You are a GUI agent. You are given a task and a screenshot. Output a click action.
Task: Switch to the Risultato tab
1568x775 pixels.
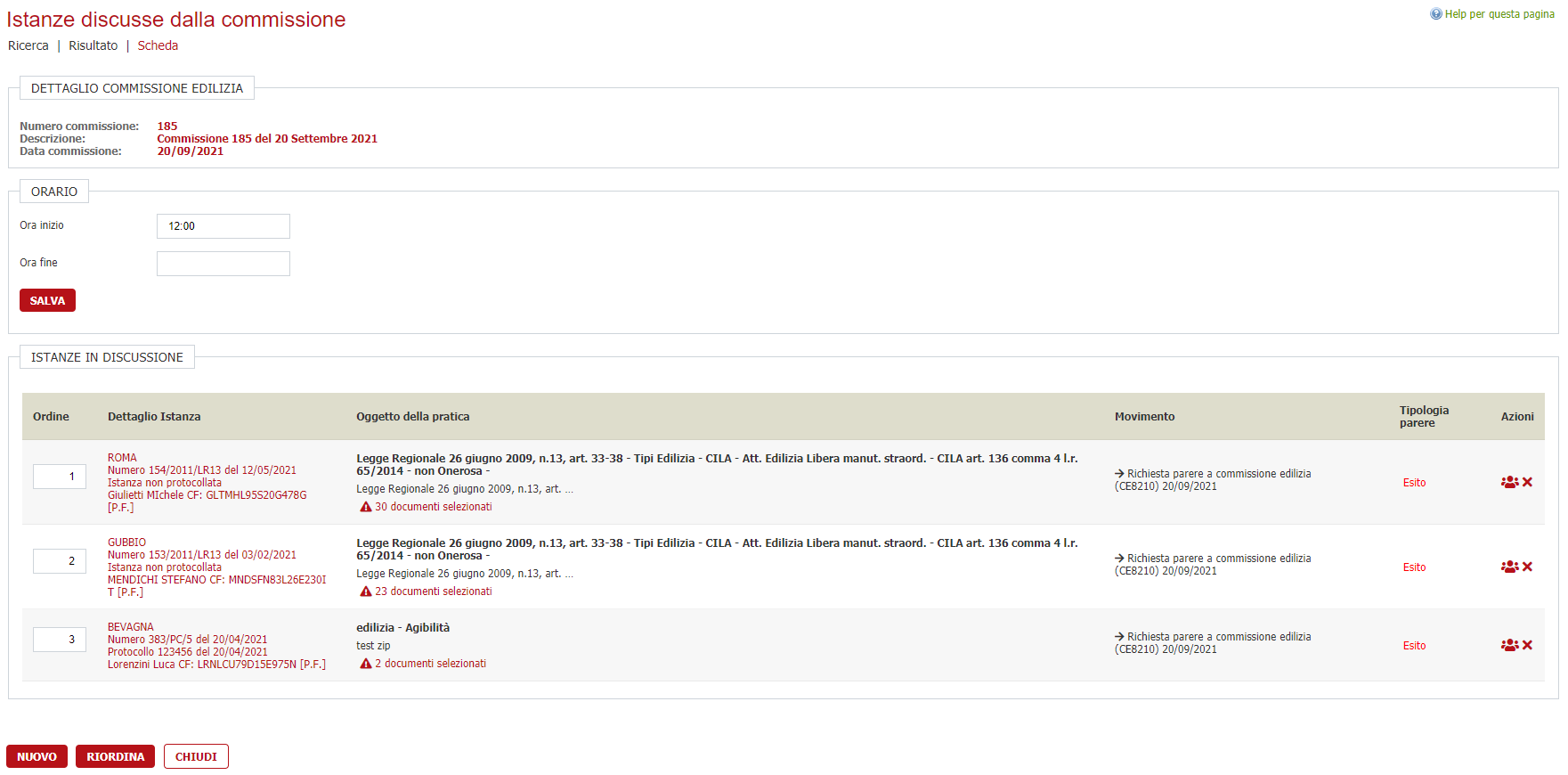93,45
